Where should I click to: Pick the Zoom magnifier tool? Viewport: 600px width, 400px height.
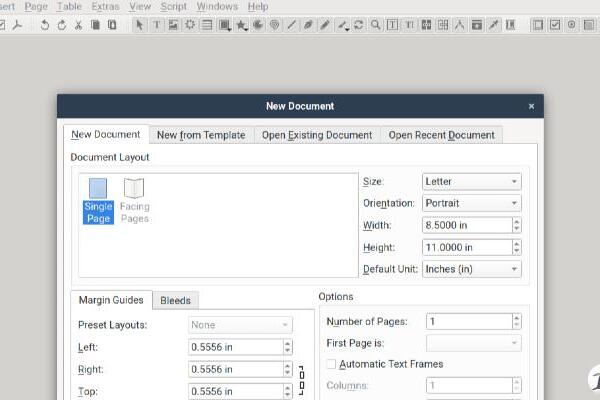[x=376, y=25]
